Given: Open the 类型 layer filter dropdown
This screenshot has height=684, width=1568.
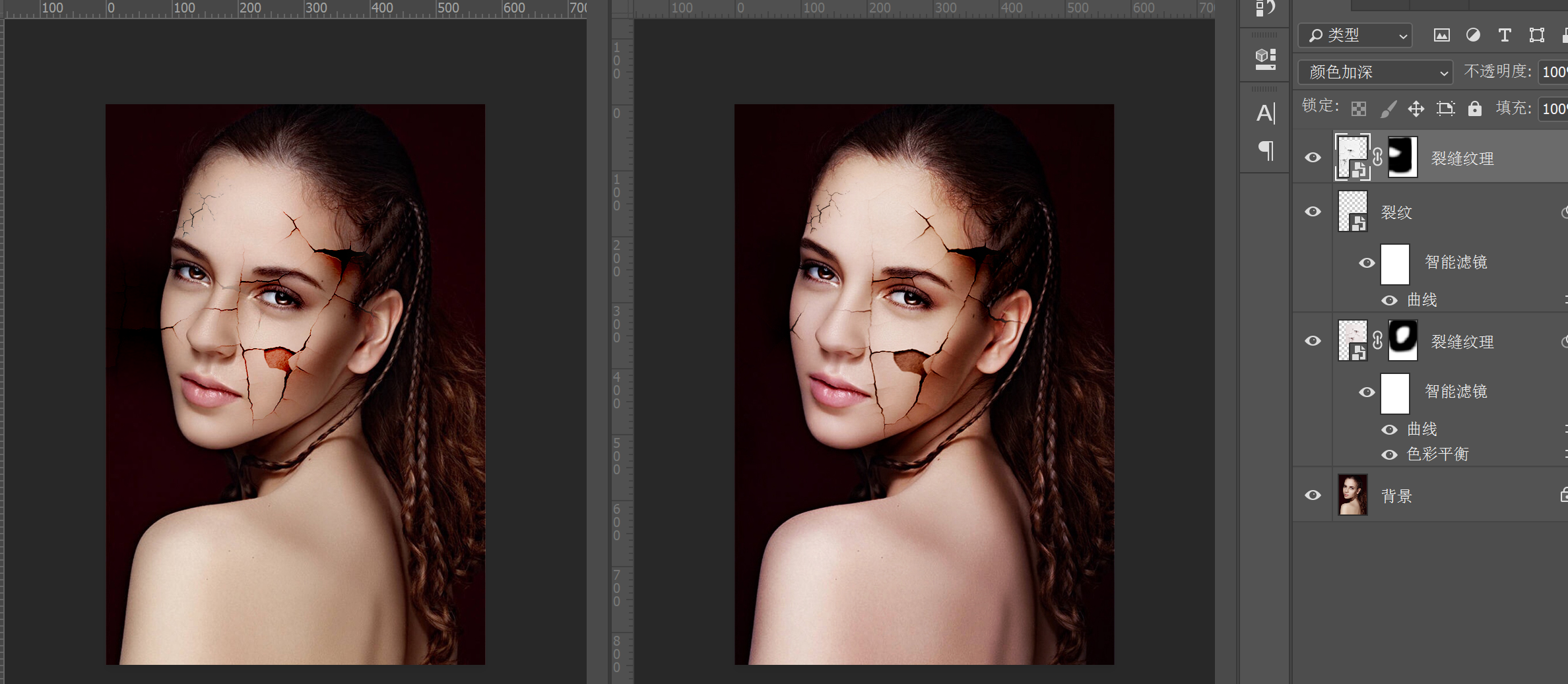Looking at the screenshot, I should point(1356,36).
